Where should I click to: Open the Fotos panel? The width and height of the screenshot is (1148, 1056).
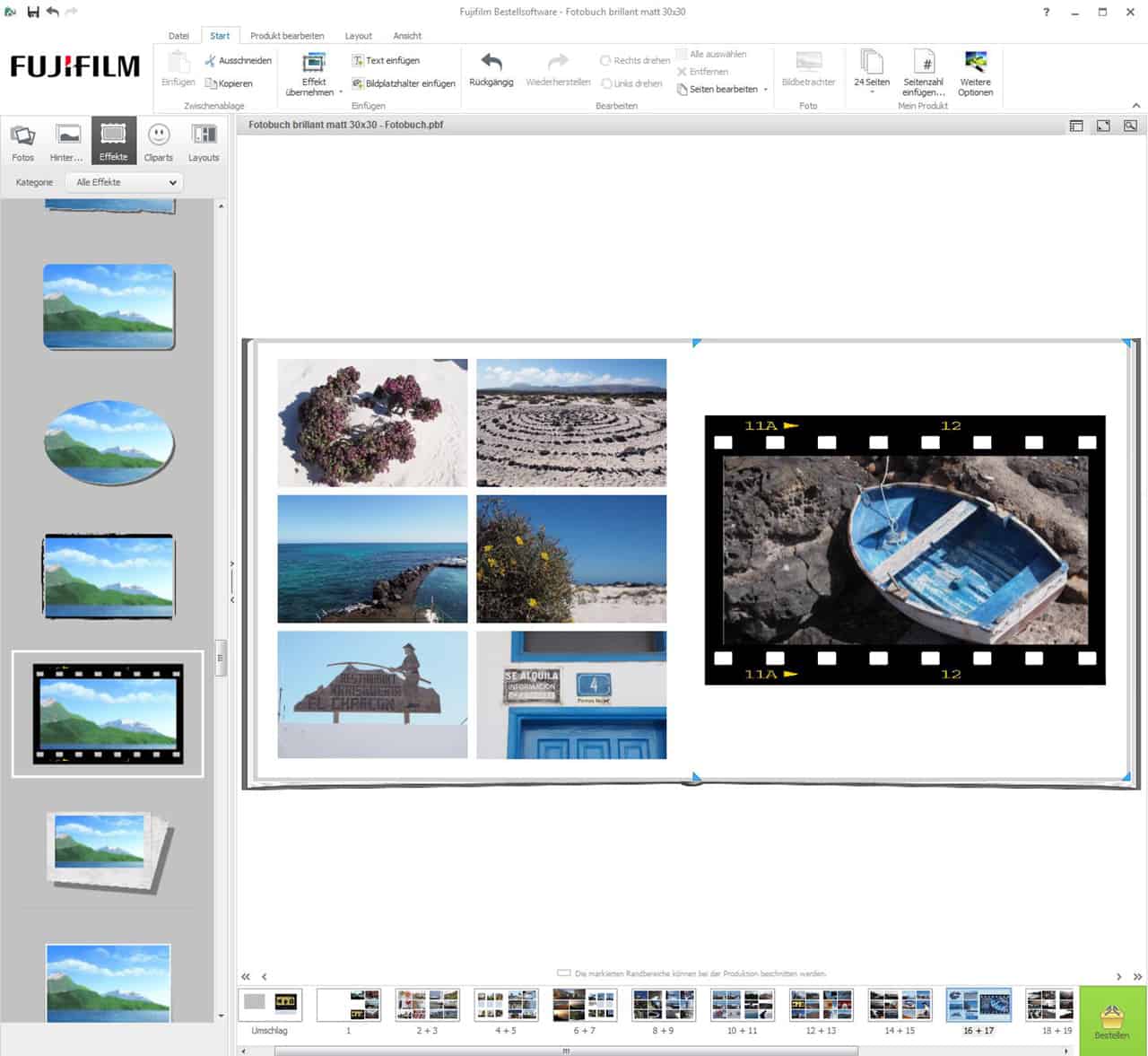(x=23, y=141)
